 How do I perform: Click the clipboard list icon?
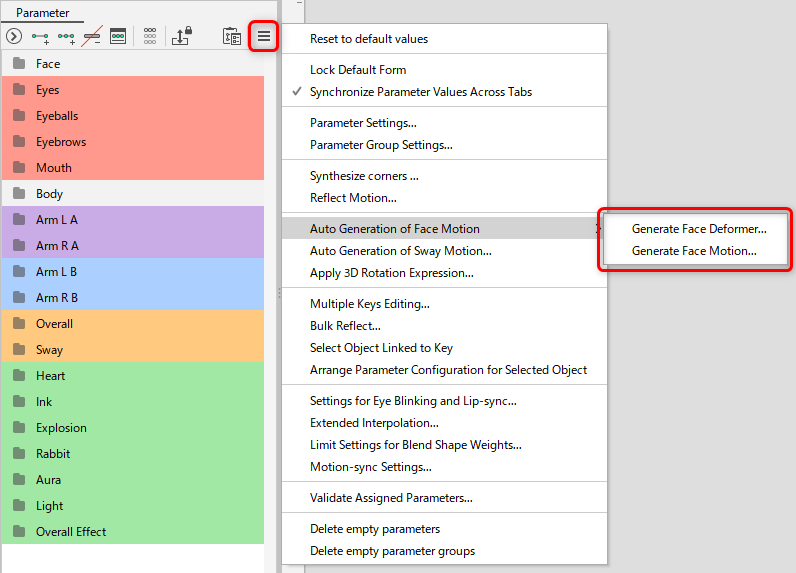tap(232, 36)
